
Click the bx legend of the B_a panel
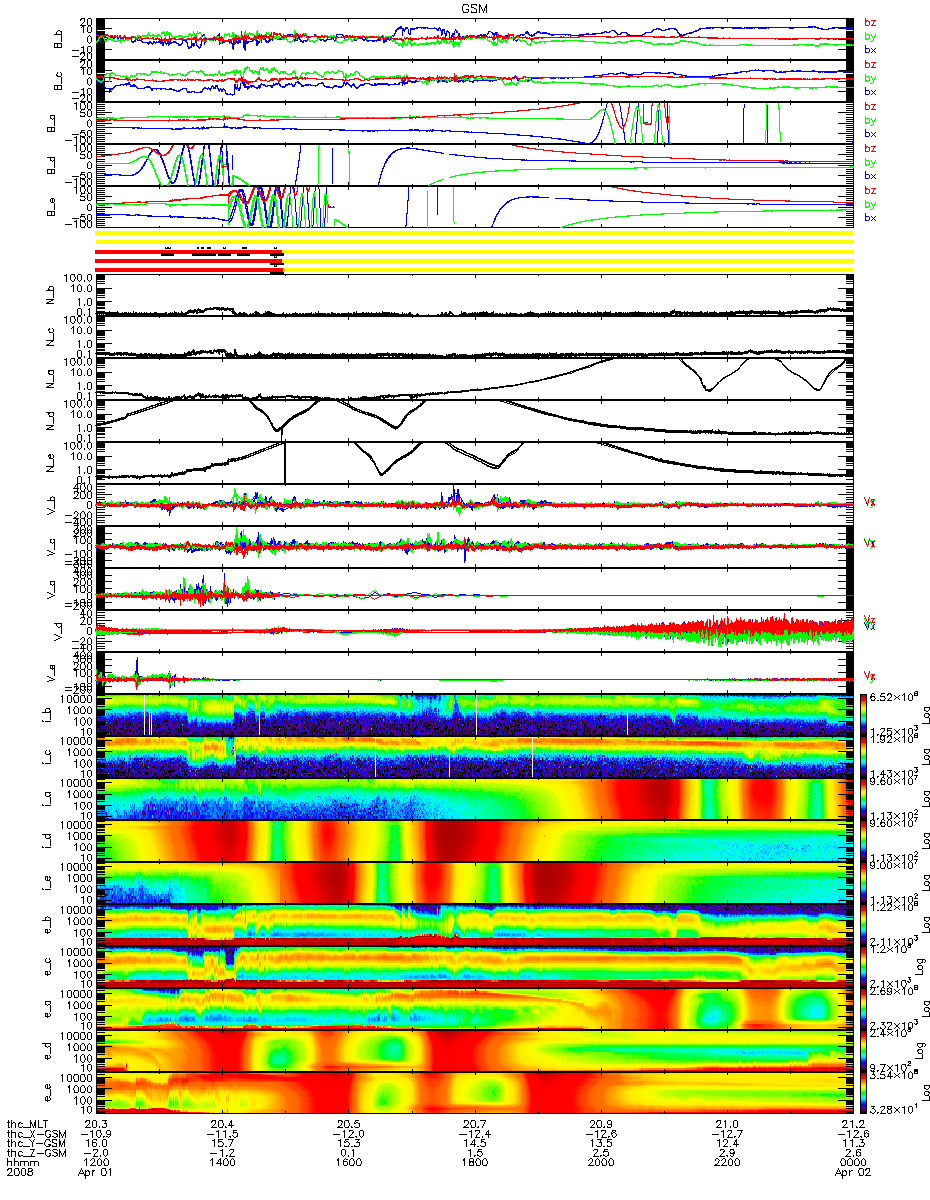[870, 133]
